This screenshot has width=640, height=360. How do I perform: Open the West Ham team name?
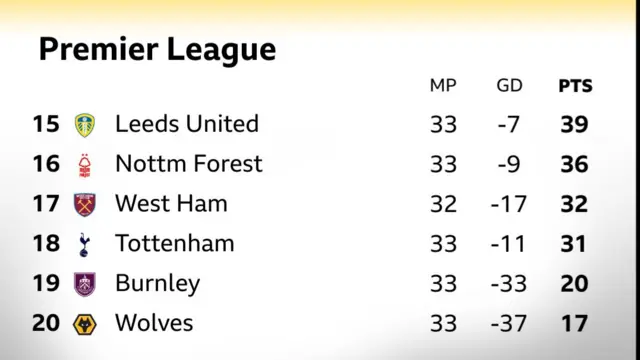point(171,203)
